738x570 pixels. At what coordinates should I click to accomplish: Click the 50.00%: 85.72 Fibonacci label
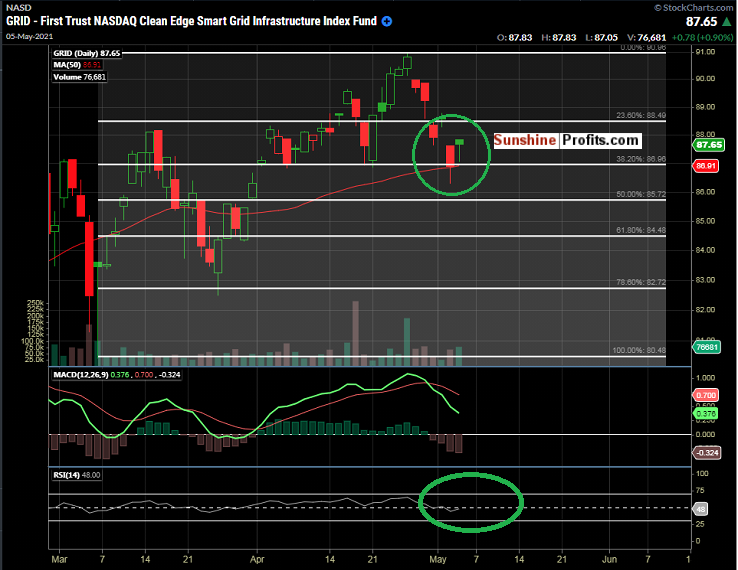(641, 194)
